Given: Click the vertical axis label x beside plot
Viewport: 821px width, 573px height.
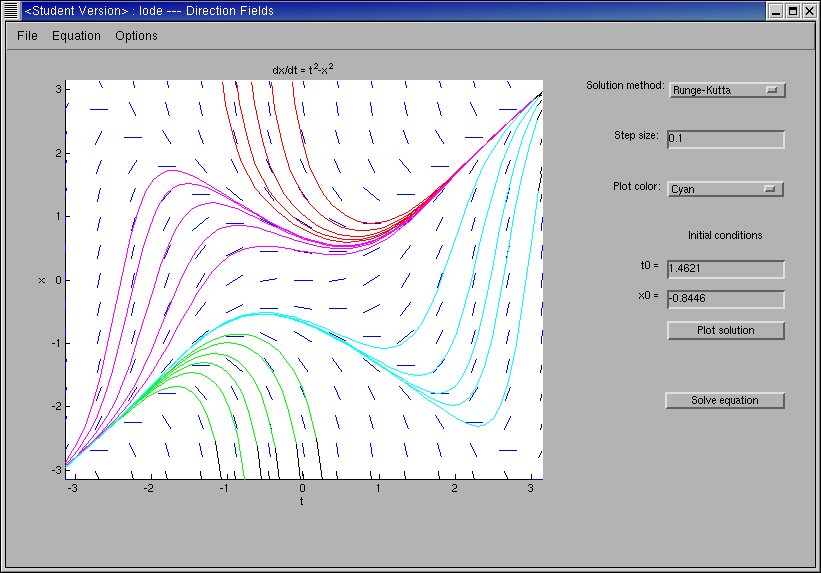Looking at the screenshot, I should click(x=42, y=280).
